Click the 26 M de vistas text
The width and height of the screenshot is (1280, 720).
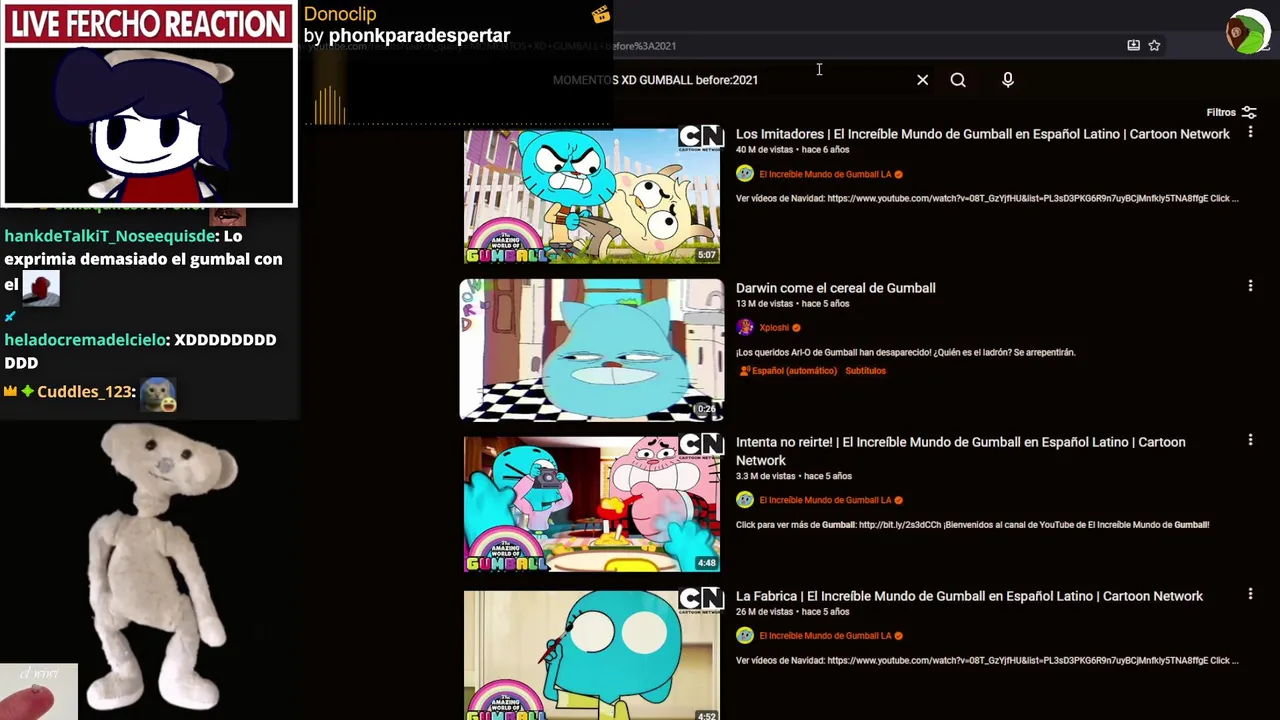(764, 612)
